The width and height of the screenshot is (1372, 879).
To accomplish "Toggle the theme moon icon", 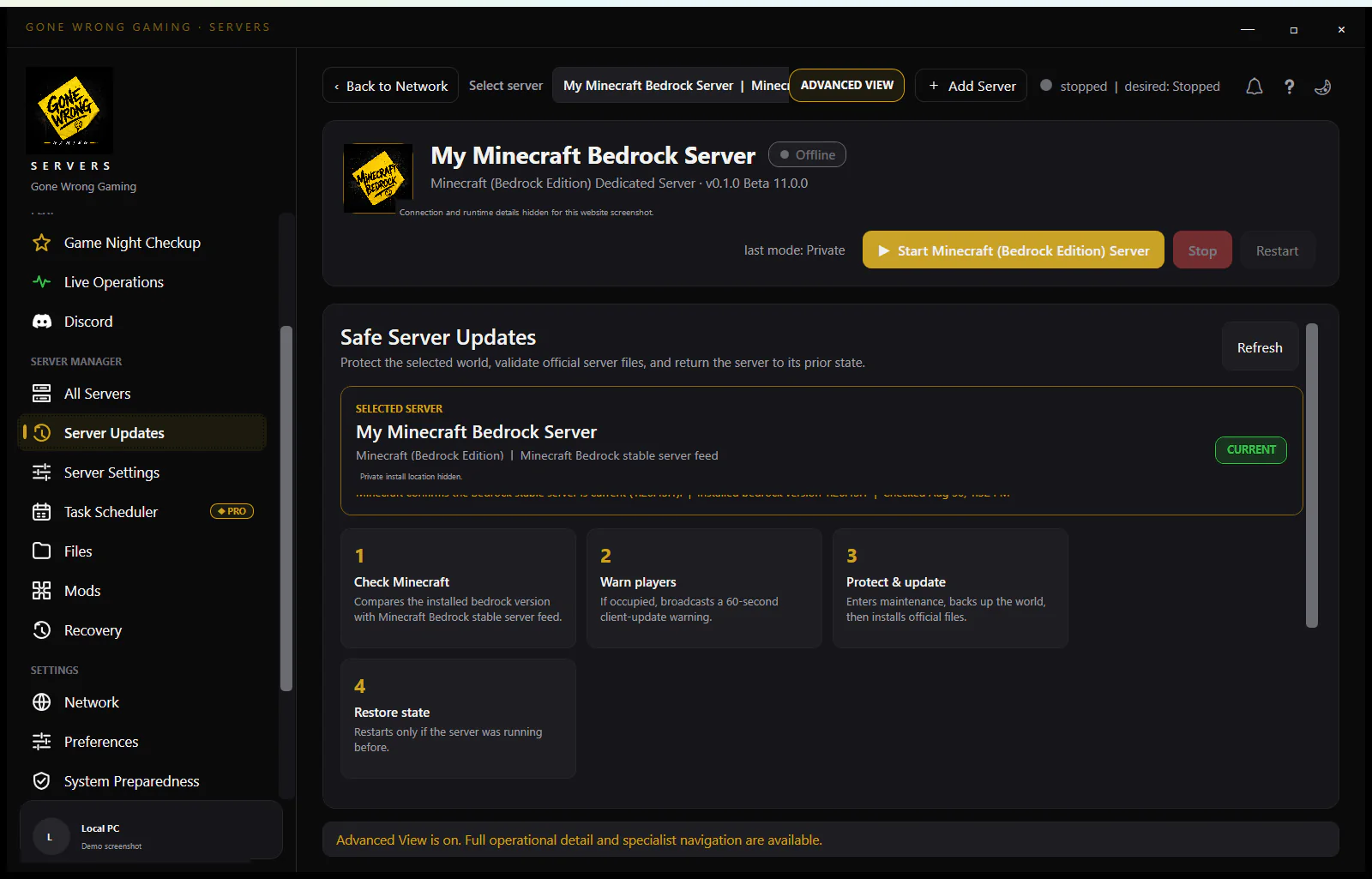I will (x=1323, y=87).
